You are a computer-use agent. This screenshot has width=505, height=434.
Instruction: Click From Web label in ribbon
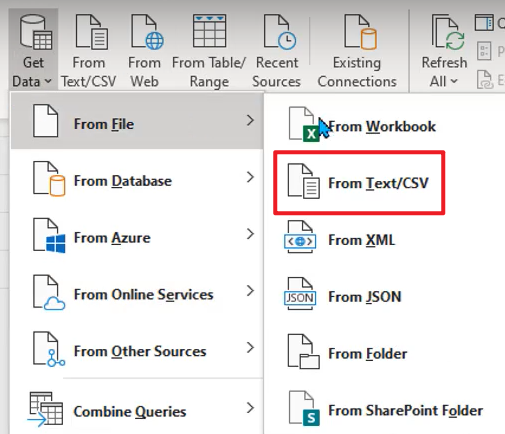click(144, 72)
